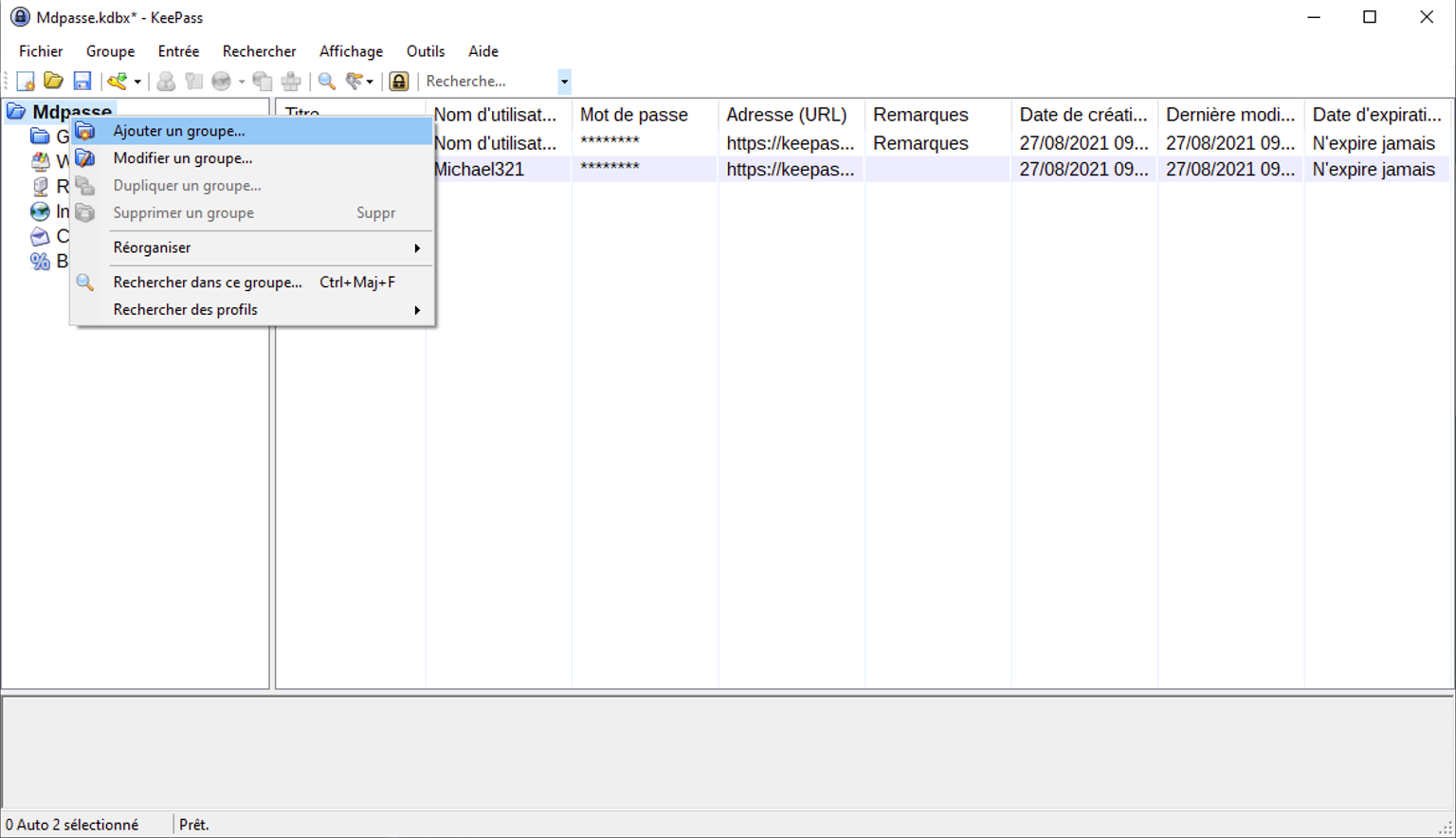Image resolution: width=1456 pixels, height=838 pixels.
Task: Click the Show entries keys icon
Action: click(355, 82)
